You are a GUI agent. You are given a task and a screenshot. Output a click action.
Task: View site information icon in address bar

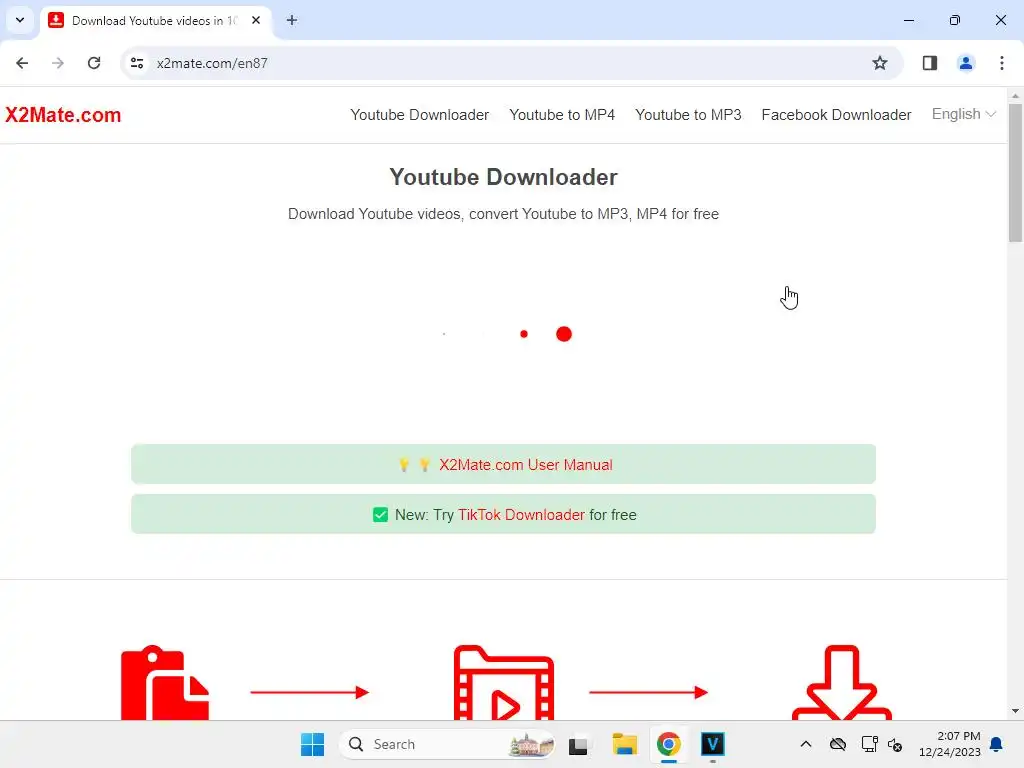click(137, 63)
